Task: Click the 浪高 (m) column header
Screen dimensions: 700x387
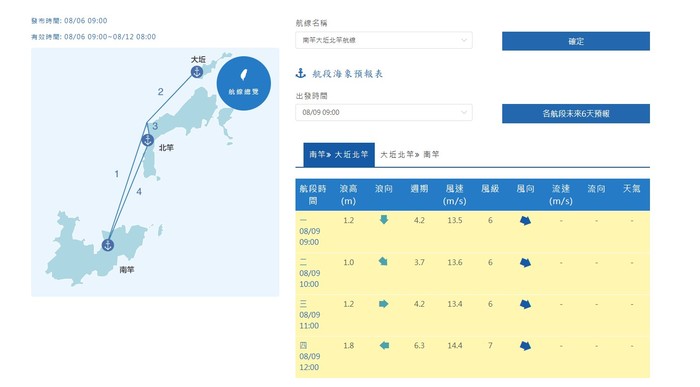Action: (x=348, y=195)
